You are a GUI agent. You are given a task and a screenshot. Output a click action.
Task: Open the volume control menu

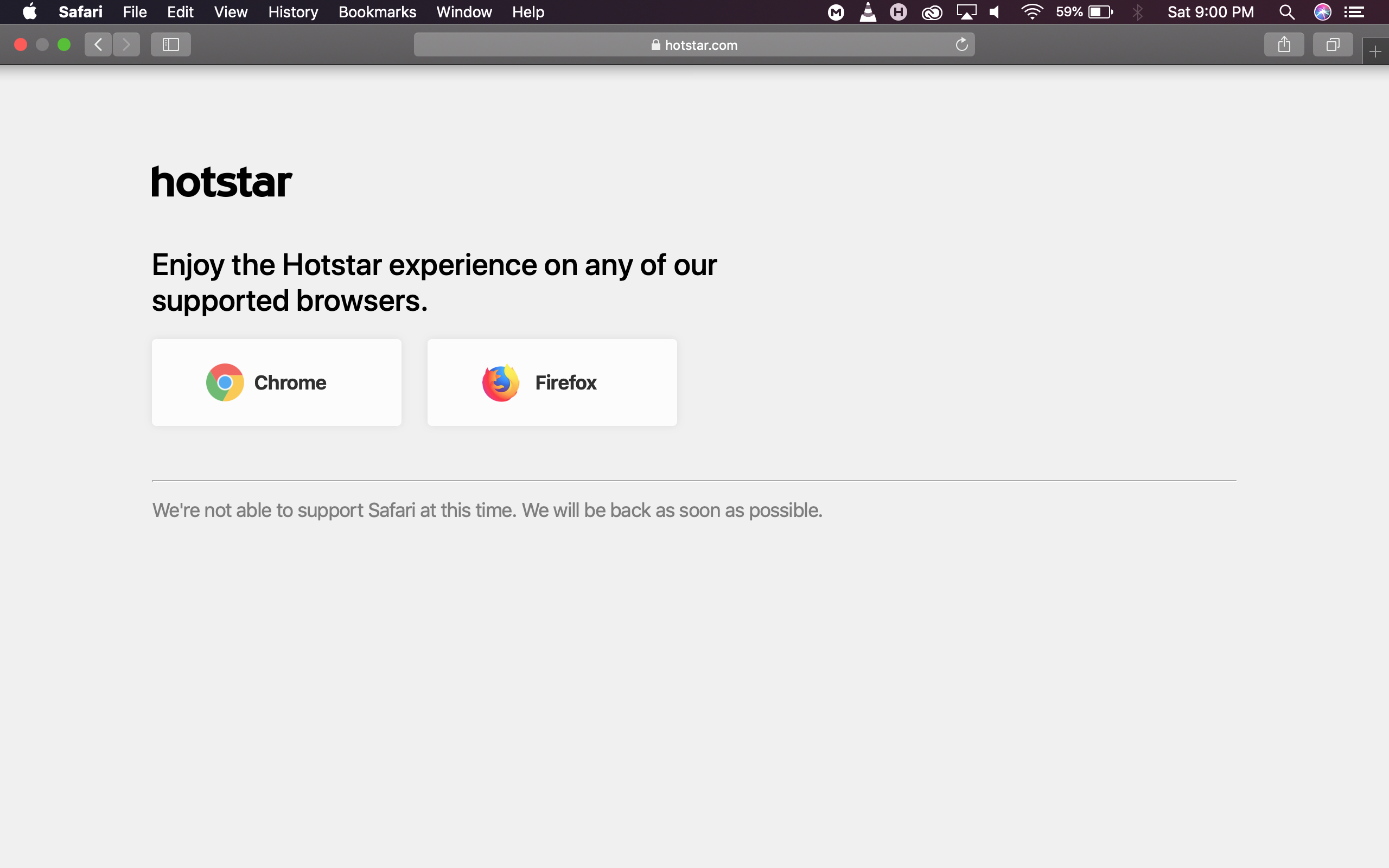coord(995,12)
